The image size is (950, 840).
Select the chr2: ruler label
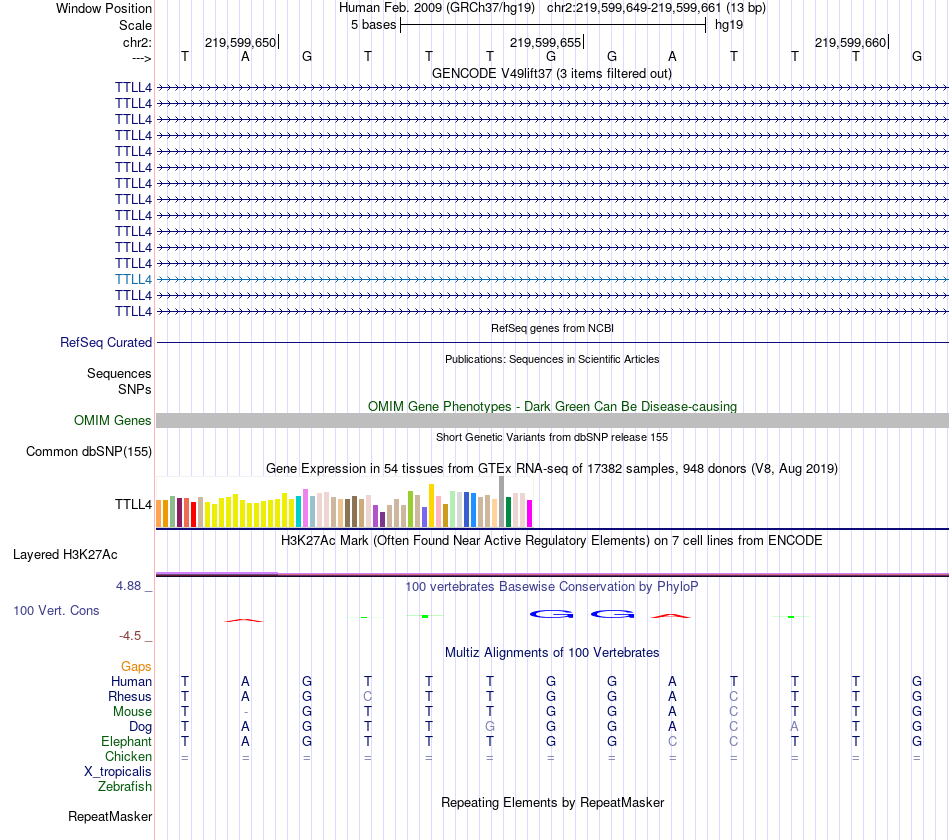click(137, 42)
